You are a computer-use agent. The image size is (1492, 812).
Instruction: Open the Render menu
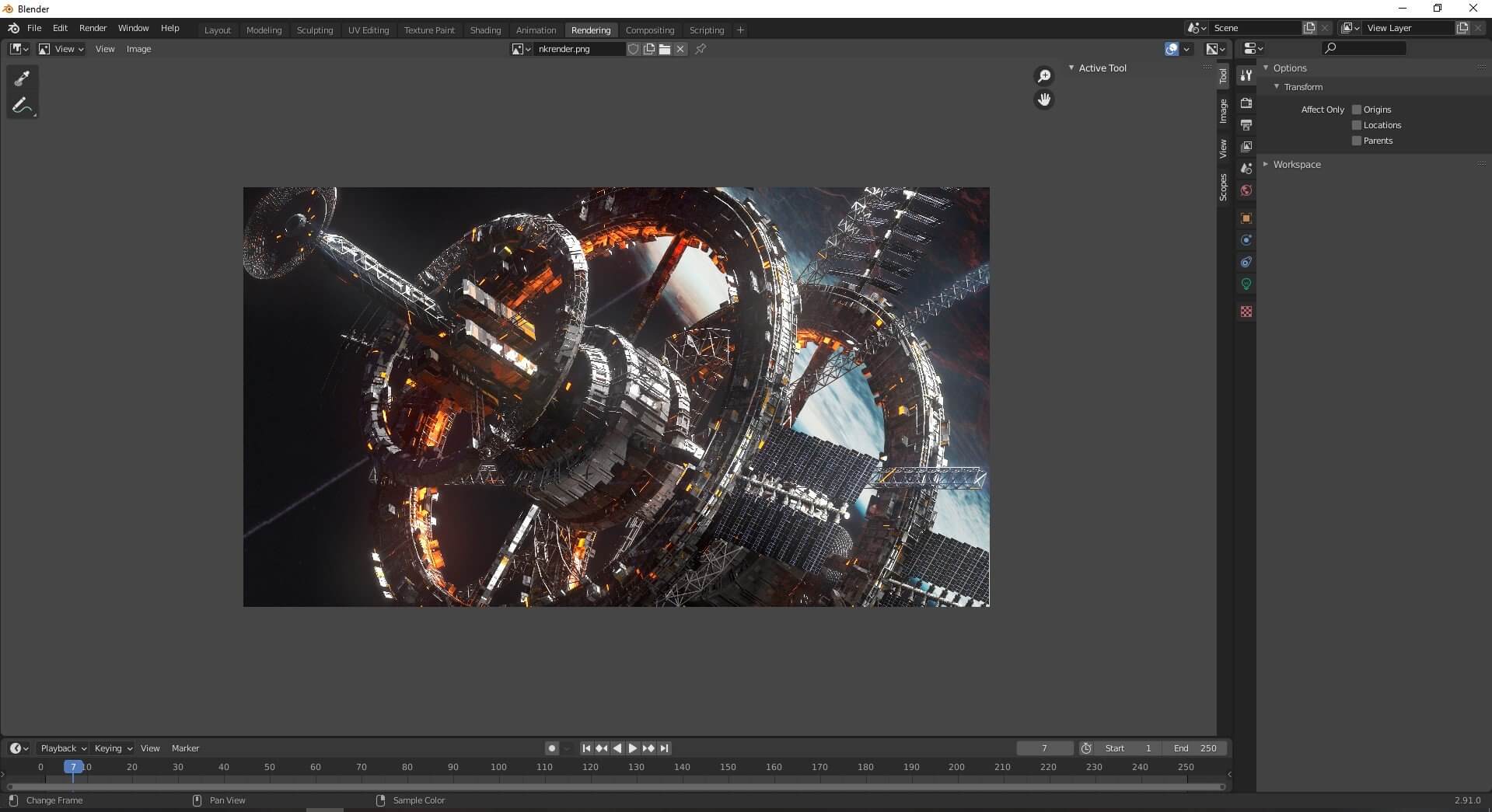[x=93, y=28]
